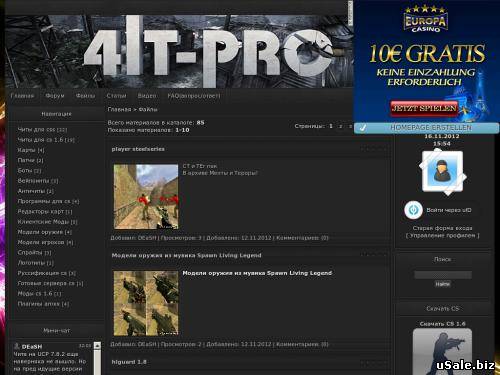Go to page 2 of the catalog
The width and height of the screenshot is (500, 375).
pyautogui.click(x=340, y=126)
